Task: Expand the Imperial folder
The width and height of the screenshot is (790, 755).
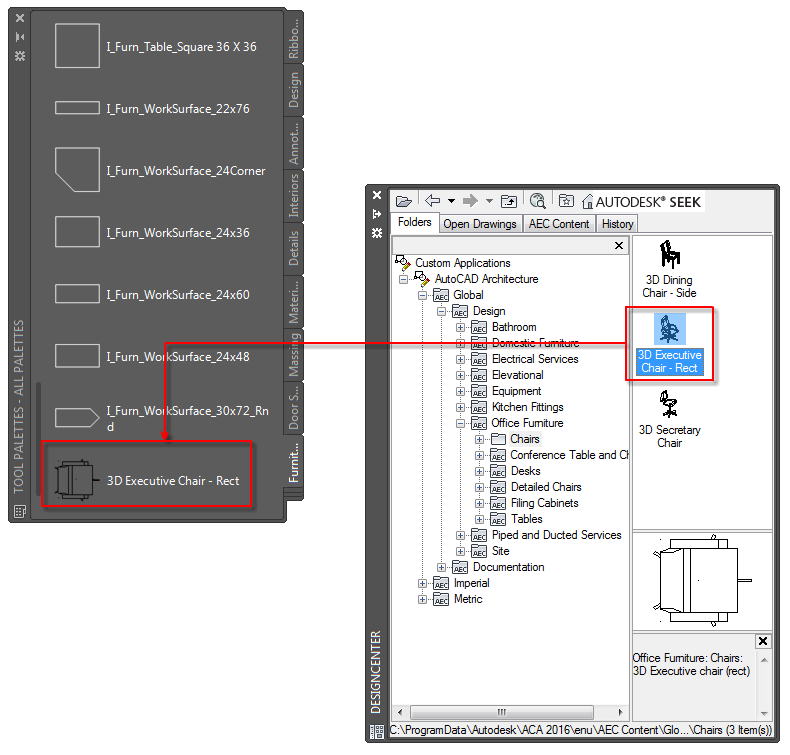Action: [422, 583]
